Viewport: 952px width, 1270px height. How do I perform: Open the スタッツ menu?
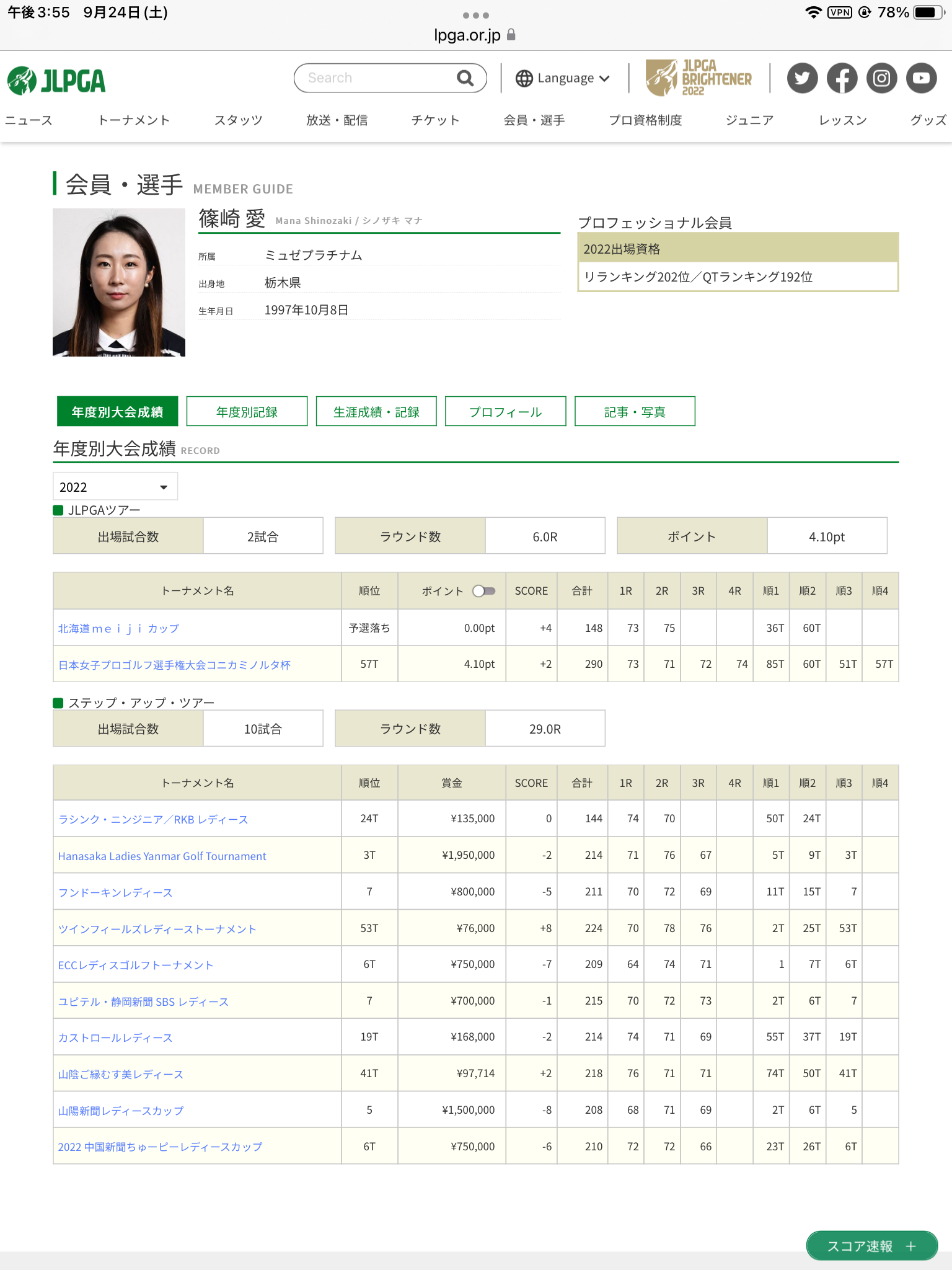pyautogui.click(x=239, y=120)
